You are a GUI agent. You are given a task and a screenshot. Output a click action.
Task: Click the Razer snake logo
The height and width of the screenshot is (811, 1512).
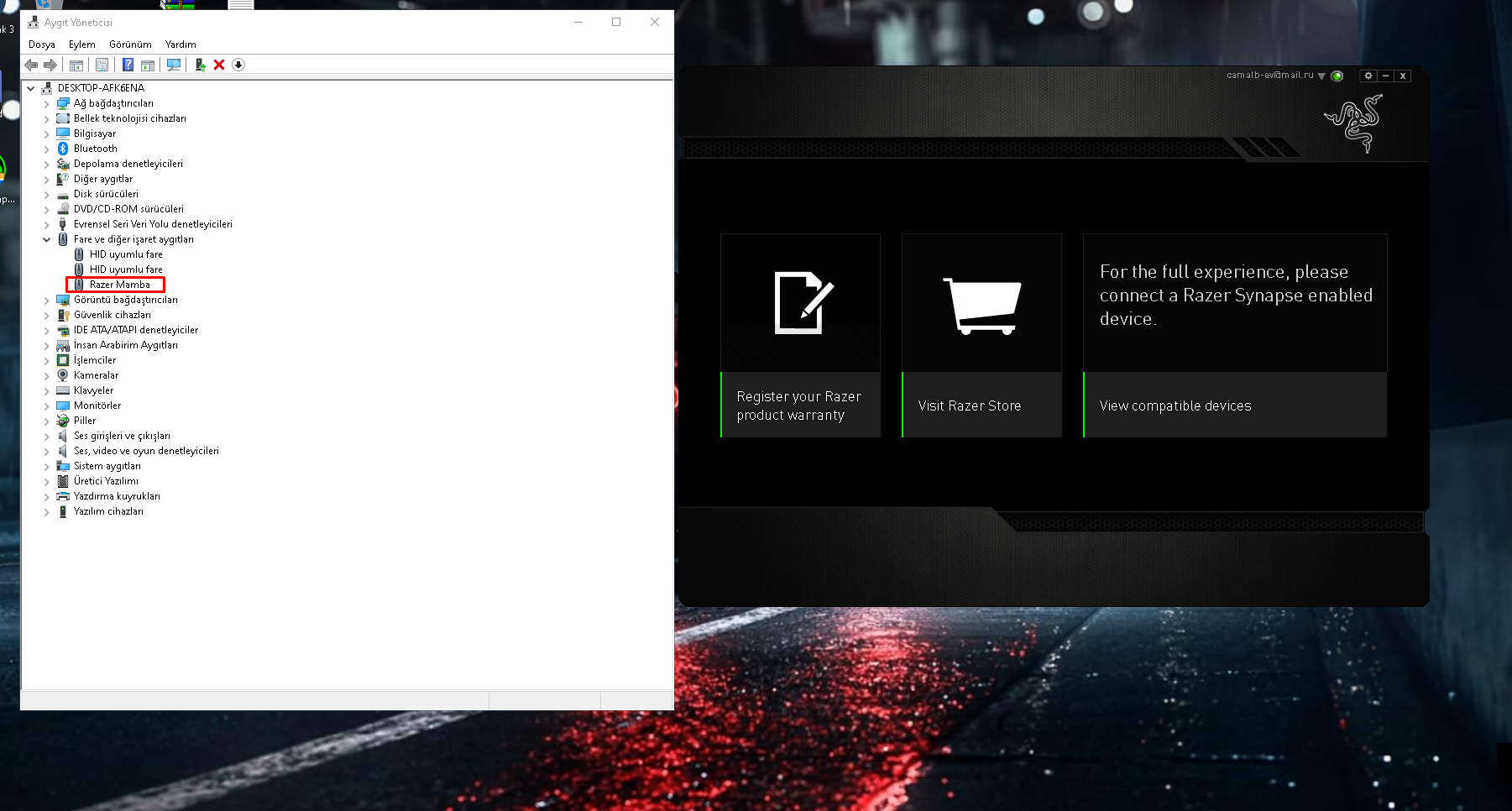tap(1354, 123)
